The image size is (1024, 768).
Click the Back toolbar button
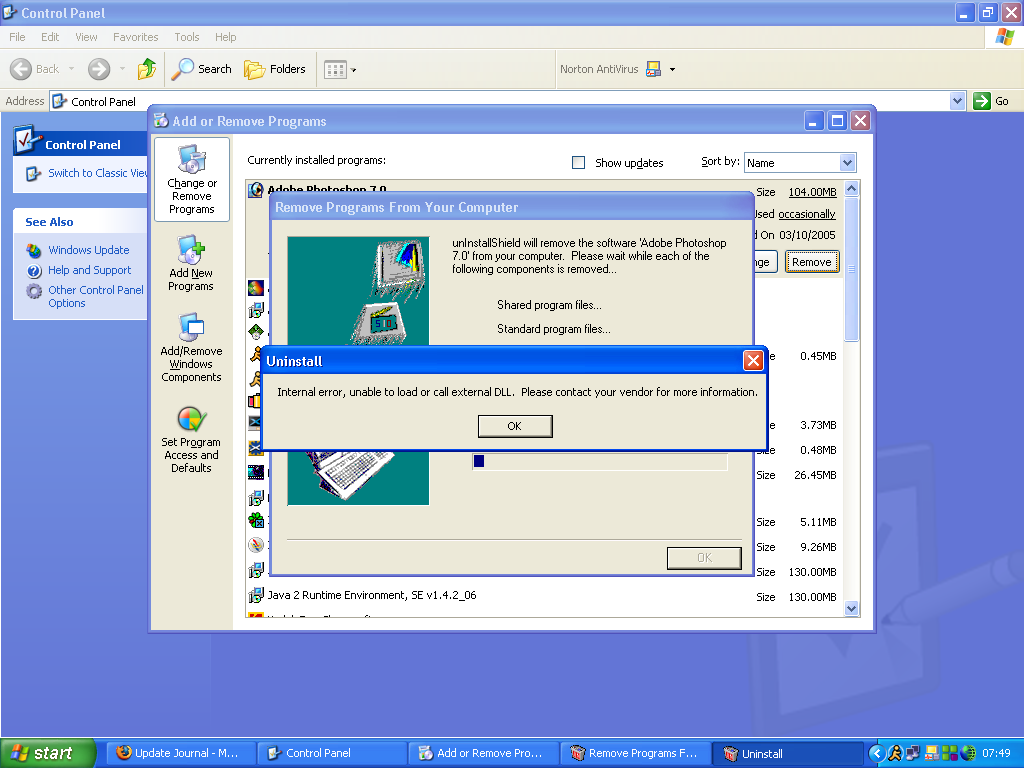(35, 69)
